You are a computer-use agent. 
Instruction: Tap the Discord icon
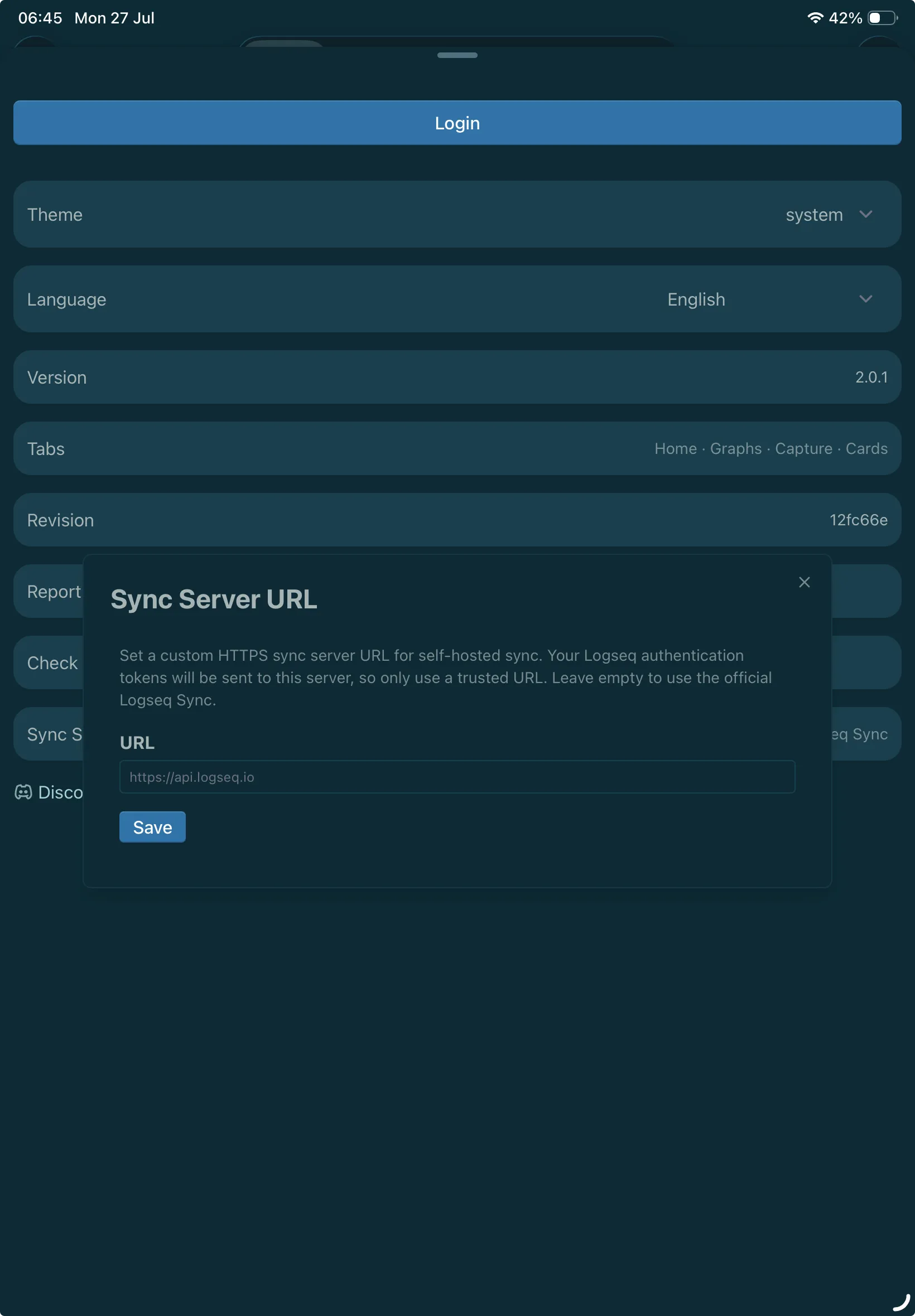tap(23, 792)
